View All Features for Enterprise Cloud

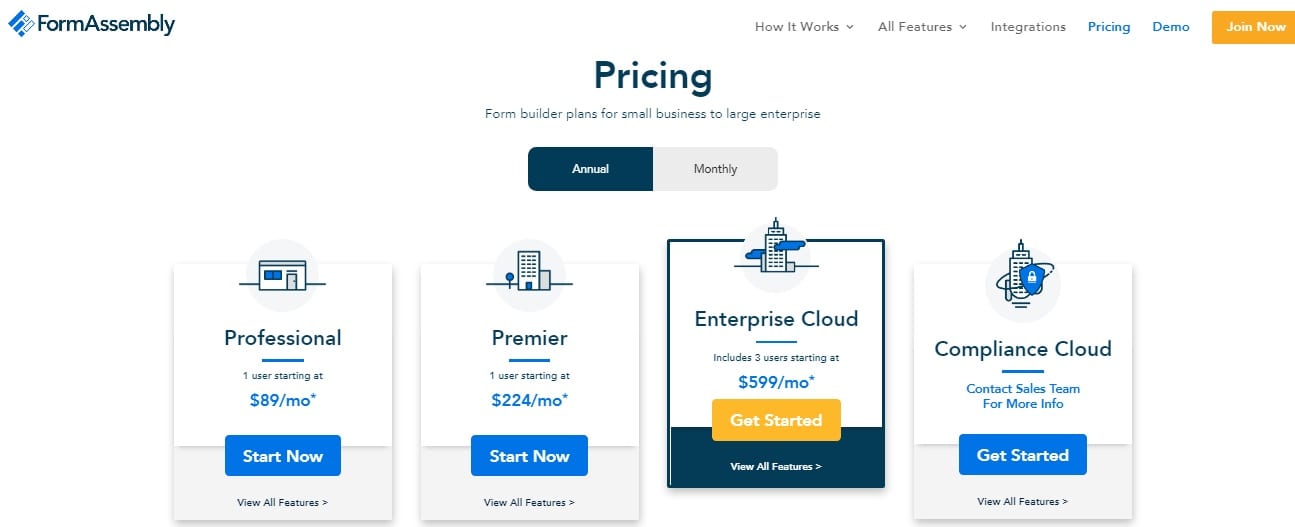pos(776,467)
